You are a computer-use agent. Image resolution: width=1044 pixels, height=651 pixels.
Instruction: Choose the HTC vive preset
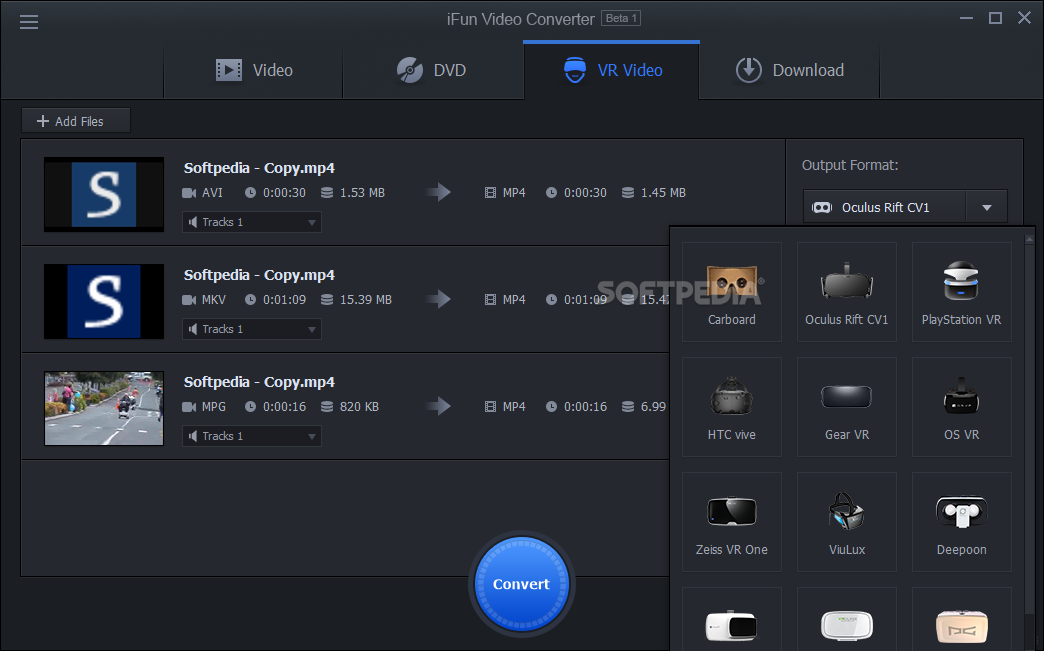pos(732,407)
